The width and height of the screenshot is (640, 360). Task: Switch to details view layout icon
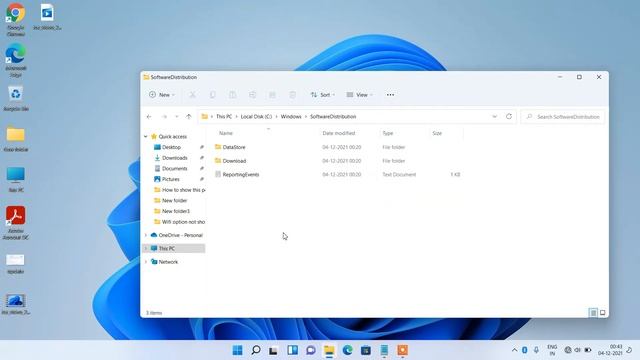[x=593, y=313]
